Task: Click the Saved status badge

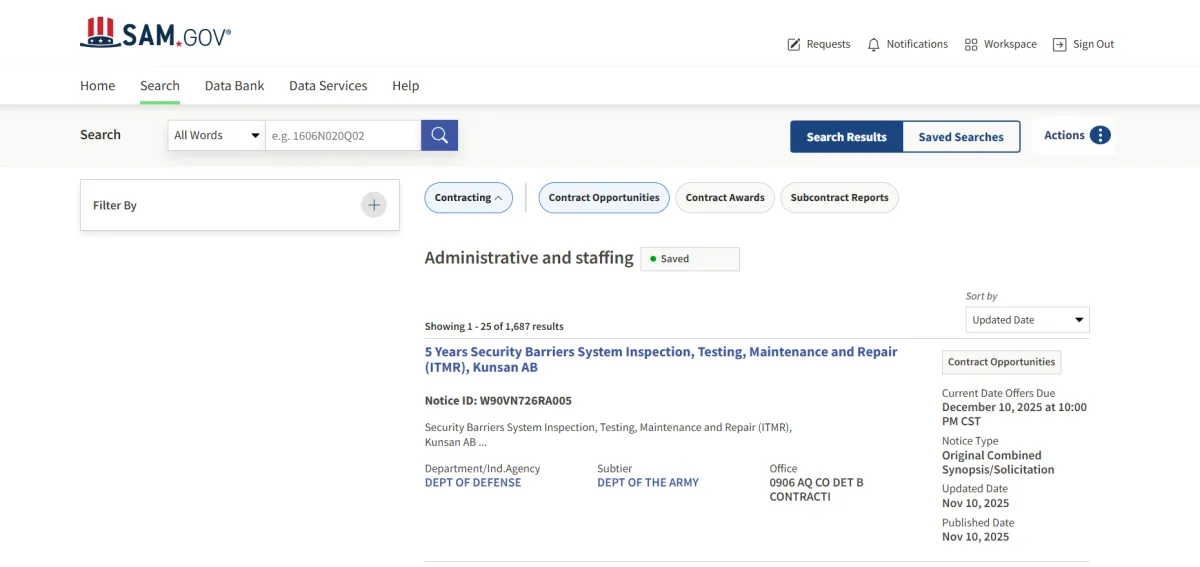Action: click(x=689, y=259)
